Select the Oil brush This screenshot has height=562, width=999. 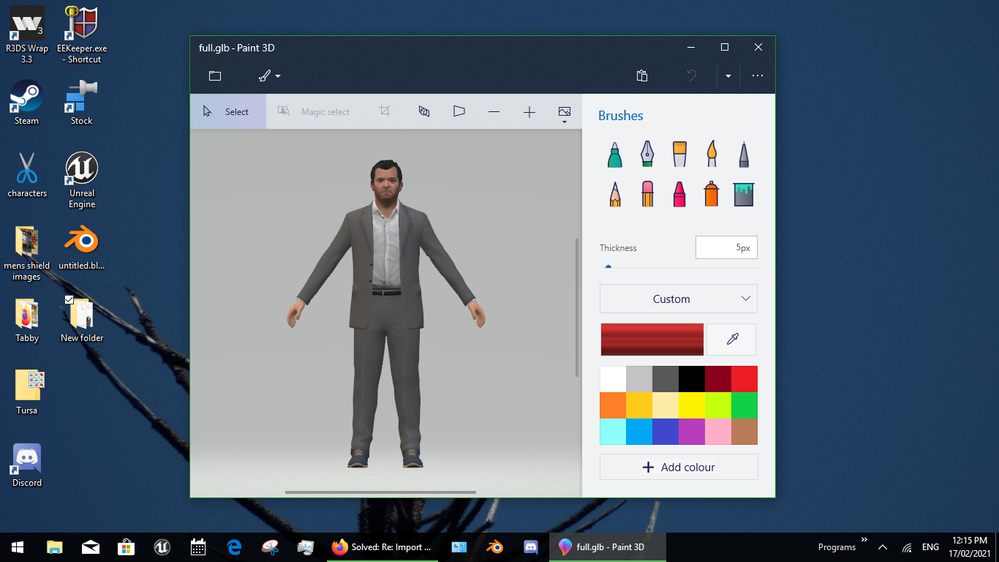[680, 154]
